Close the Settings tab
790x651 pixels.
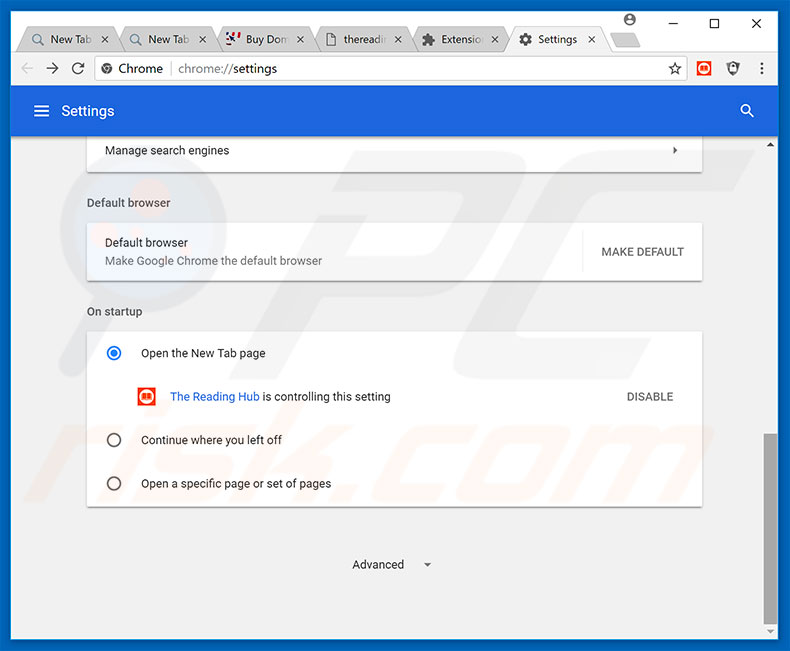click(592, 39)
